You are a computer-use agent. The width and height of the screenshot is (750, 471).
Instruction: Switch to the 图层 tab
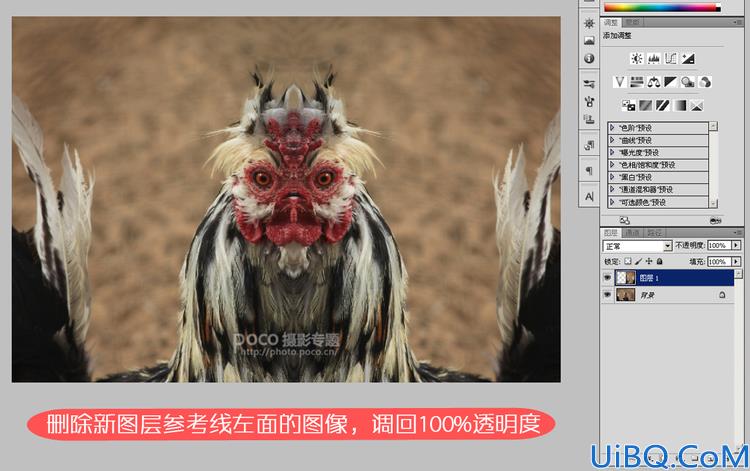(610, 233)
